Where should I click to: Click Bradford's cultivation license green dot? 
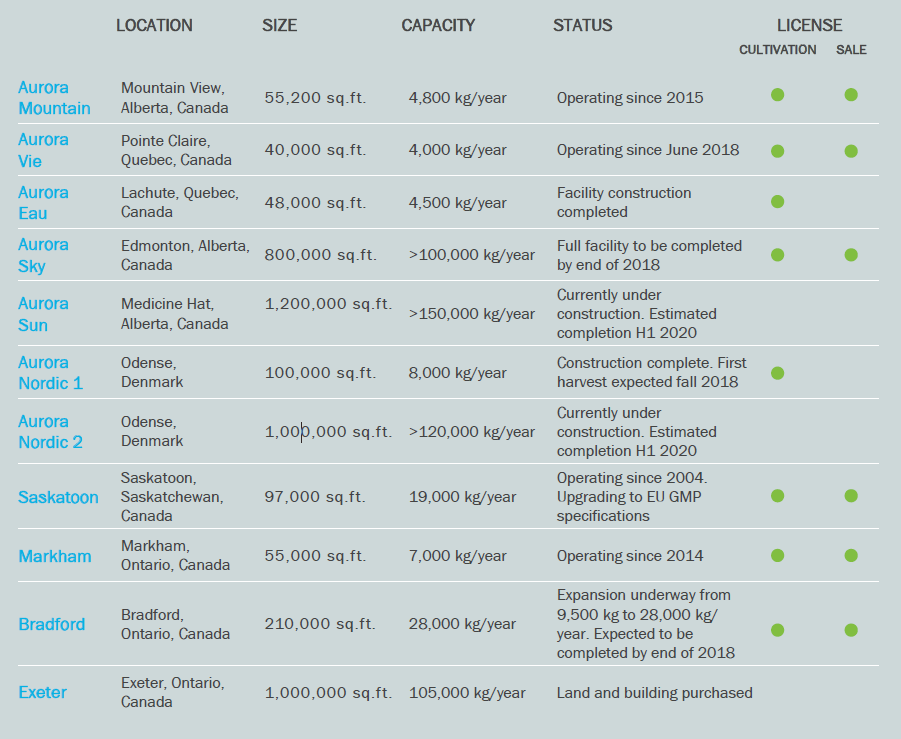point(777,630)
